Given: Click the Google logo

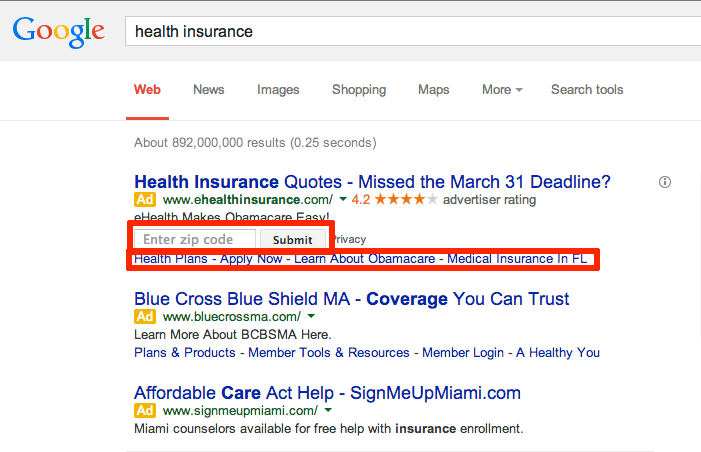Looking at the screenshot, I should (59, 32).
